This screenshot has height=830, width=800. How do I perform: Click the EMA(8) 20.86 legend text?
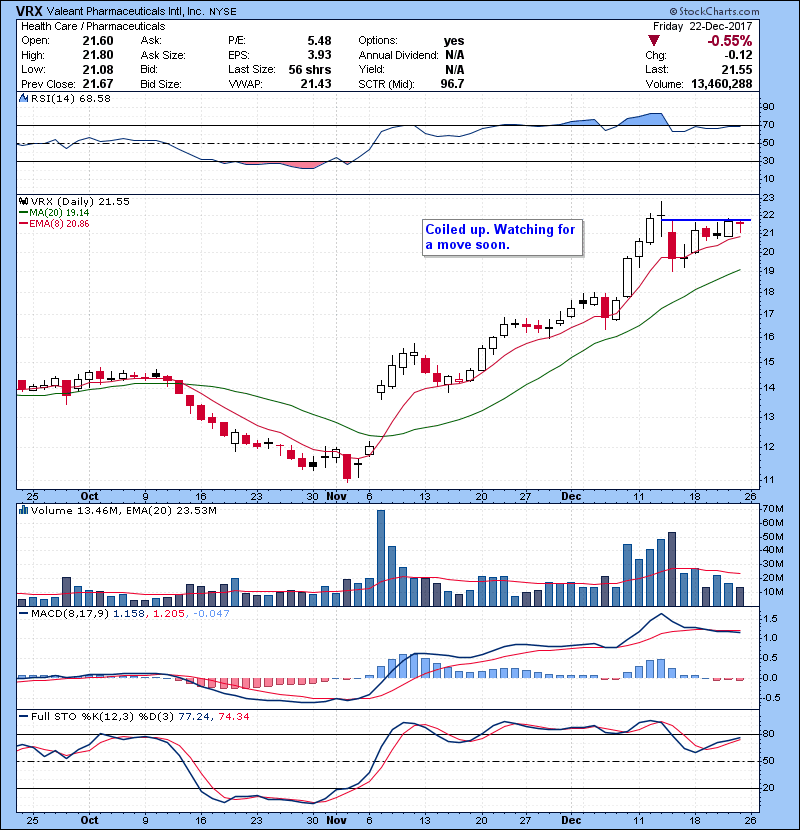point(59,224)
